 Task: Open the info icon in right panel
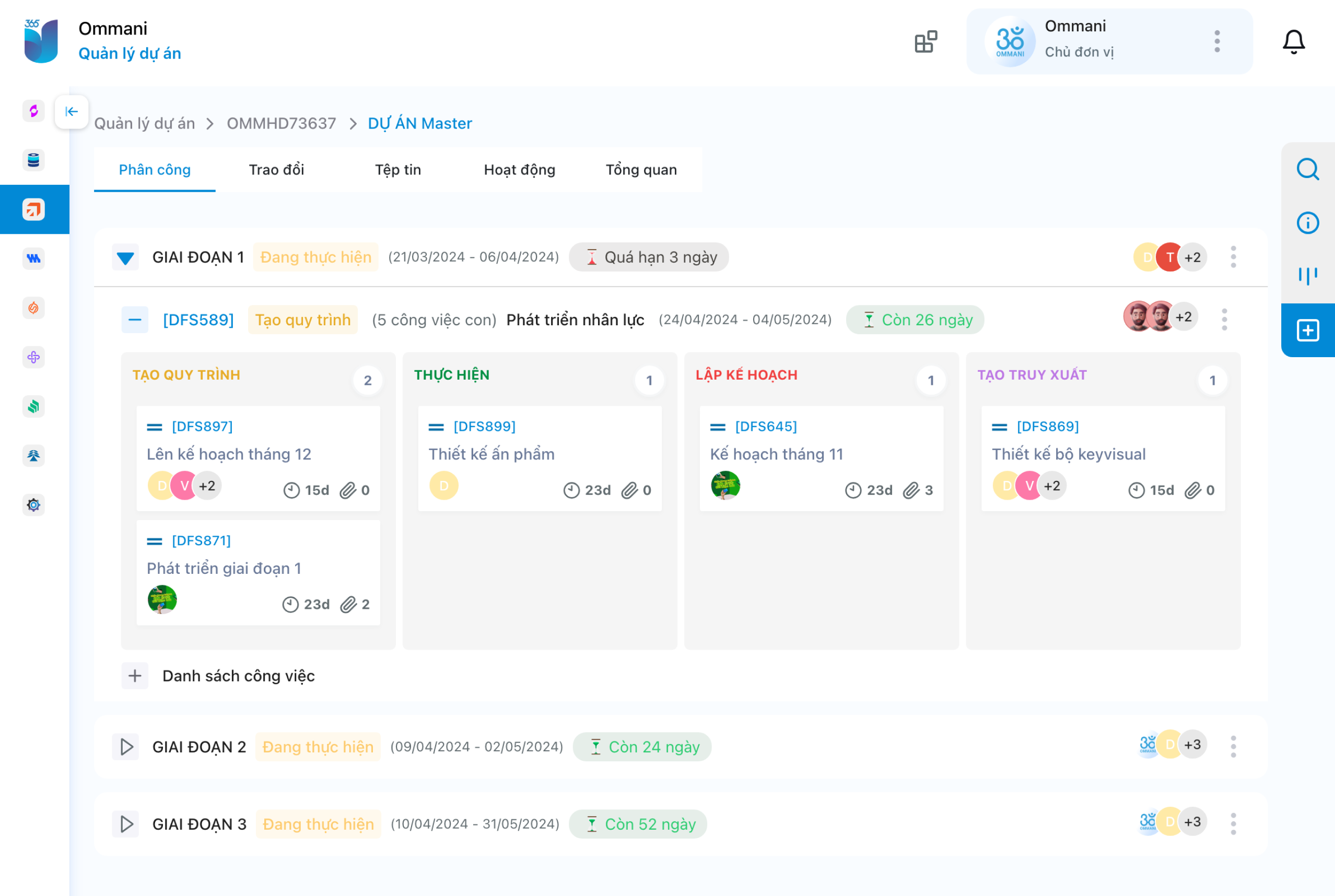pyautogui.click(x=1307, y=223)
